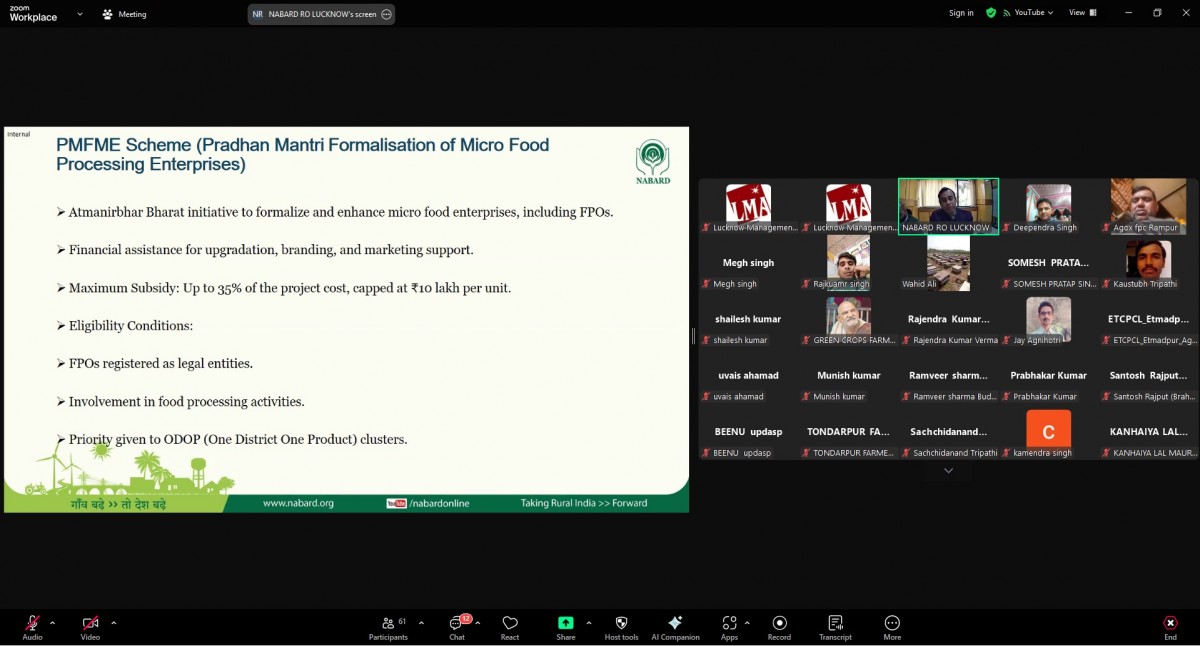Select TONDARPUR FARMER participant tile
Screen dimensions: 1200x646
(848, 432)
